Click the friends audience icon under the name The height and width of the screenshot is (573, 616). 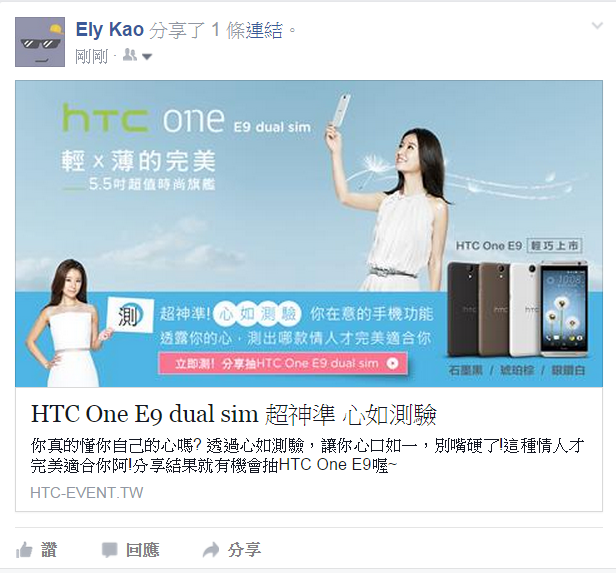point(130,55)
